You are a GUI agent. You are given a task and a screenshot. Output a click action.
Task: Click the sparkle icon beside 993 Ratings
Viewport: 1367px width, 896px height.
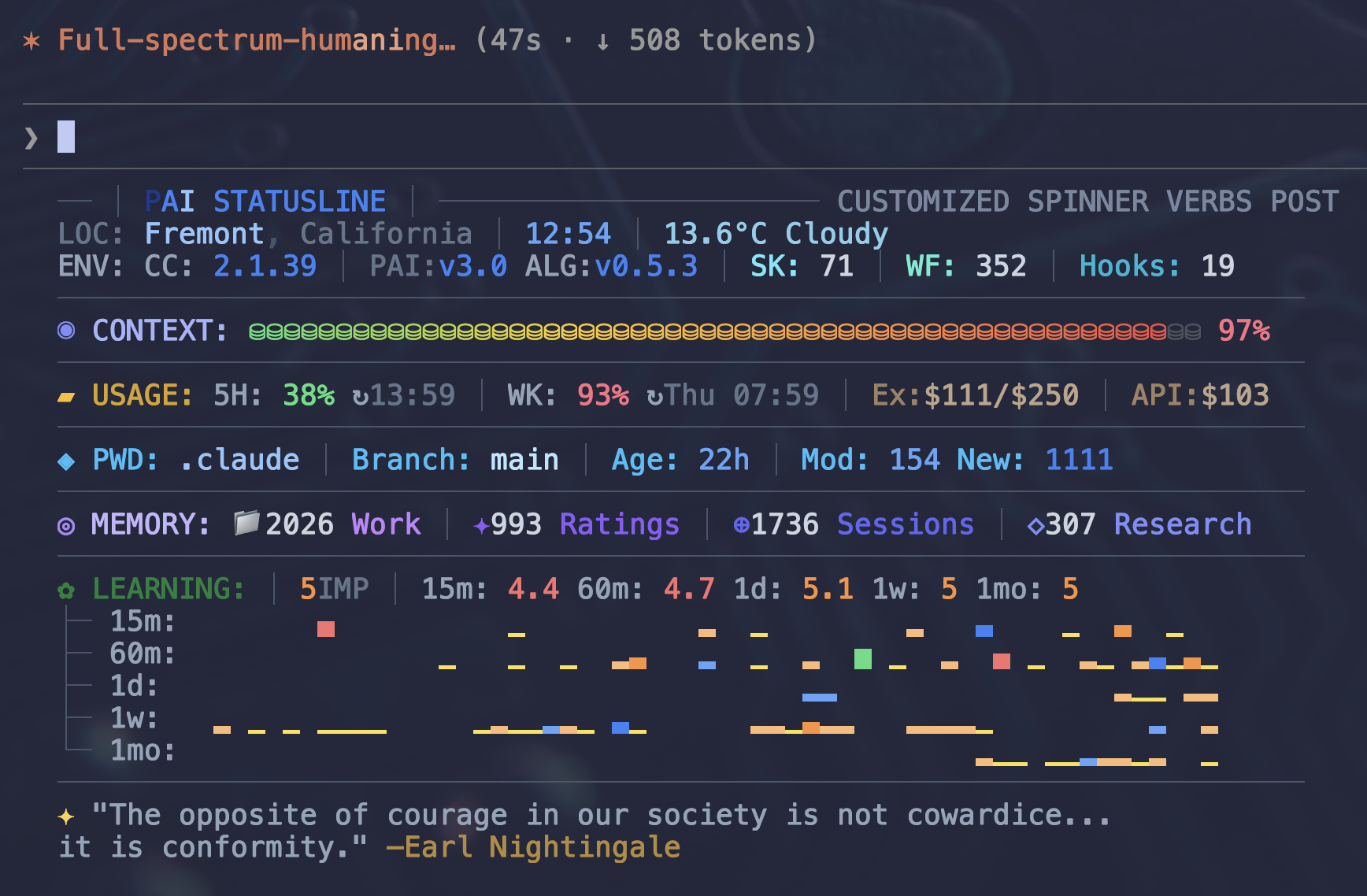click(x=479, y=524)
